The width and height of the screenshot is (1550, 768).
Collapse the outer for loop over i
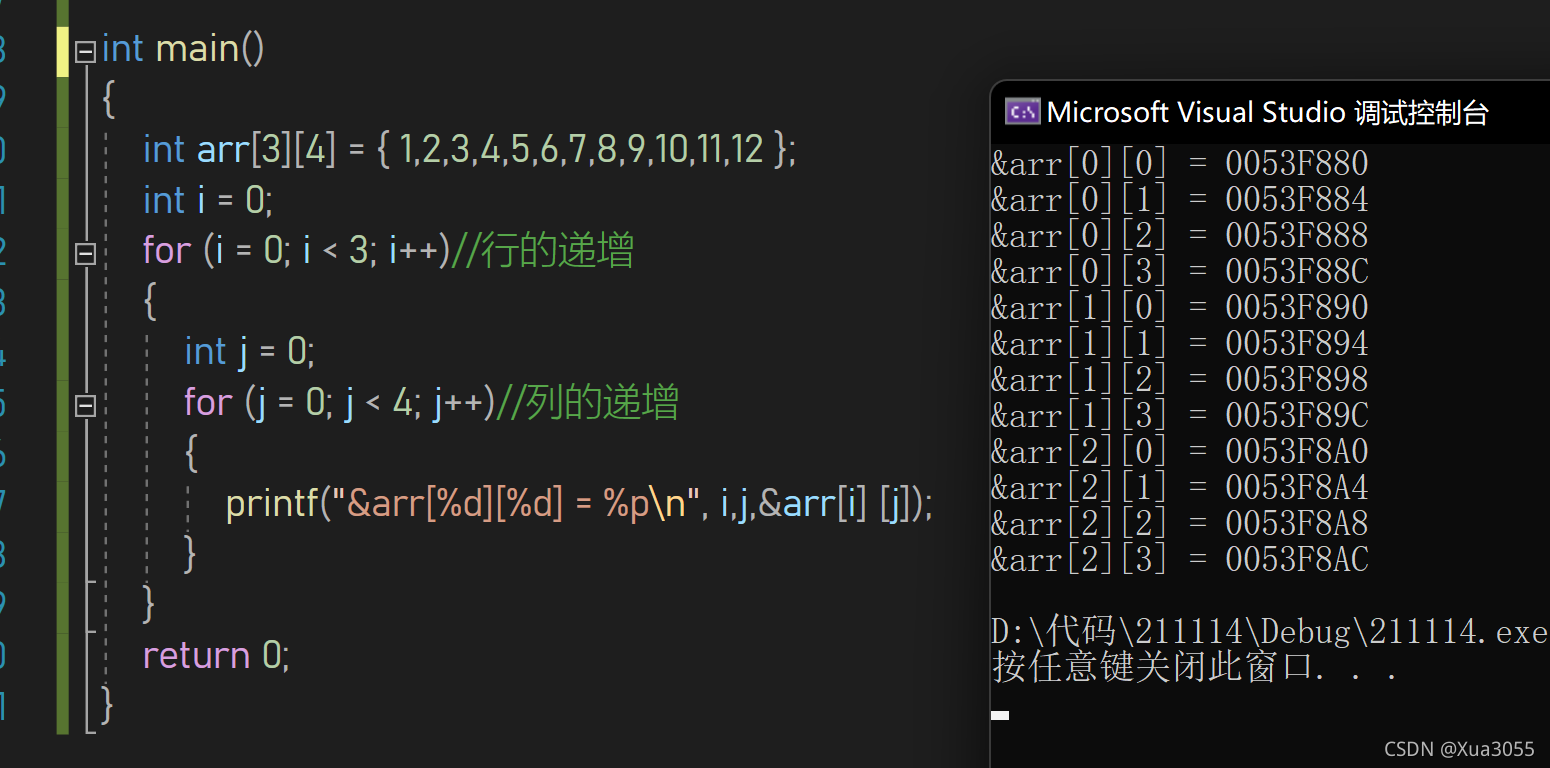(85, 254)
